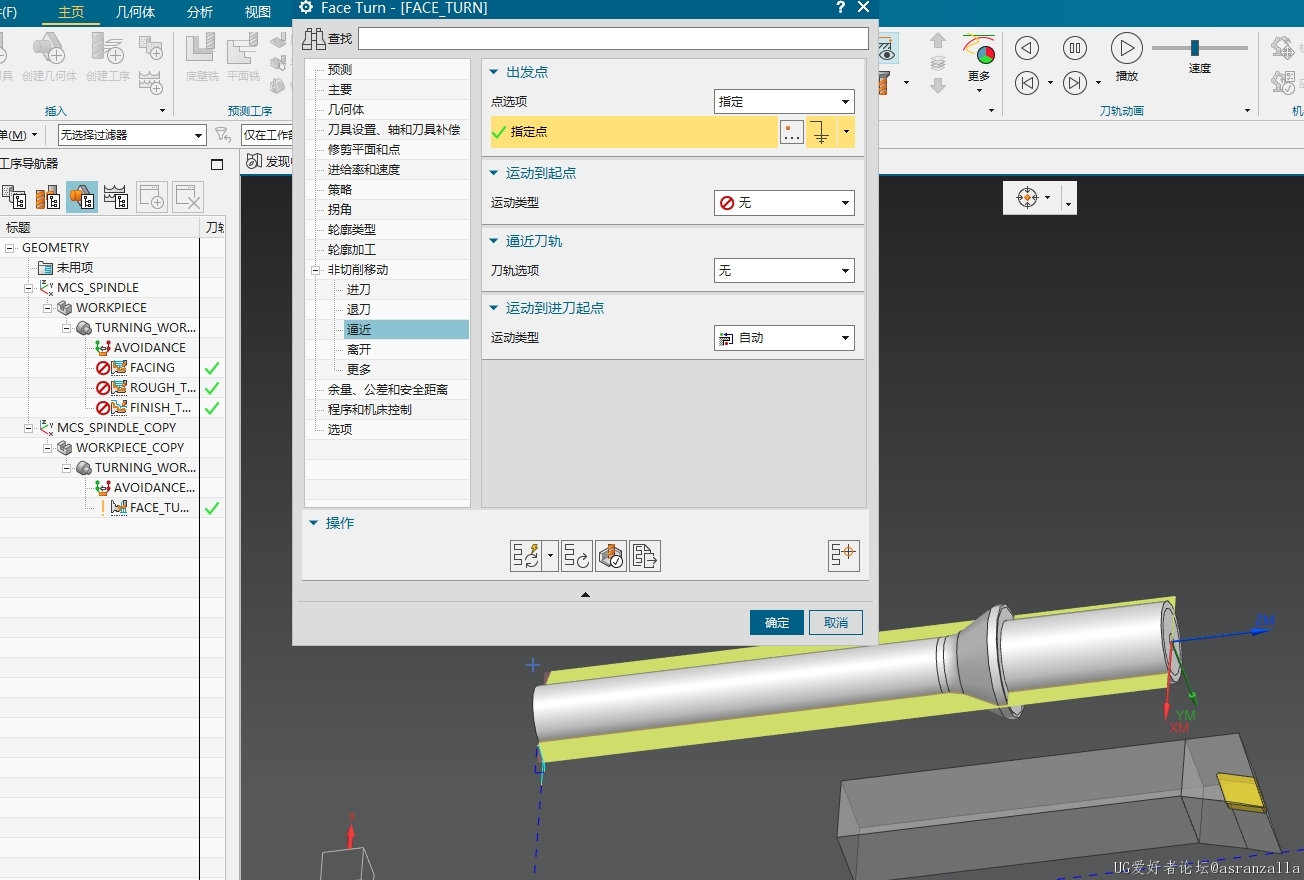
Task: Select the FACE_TU... operation in navigator
Action: [x=160, y=508]
